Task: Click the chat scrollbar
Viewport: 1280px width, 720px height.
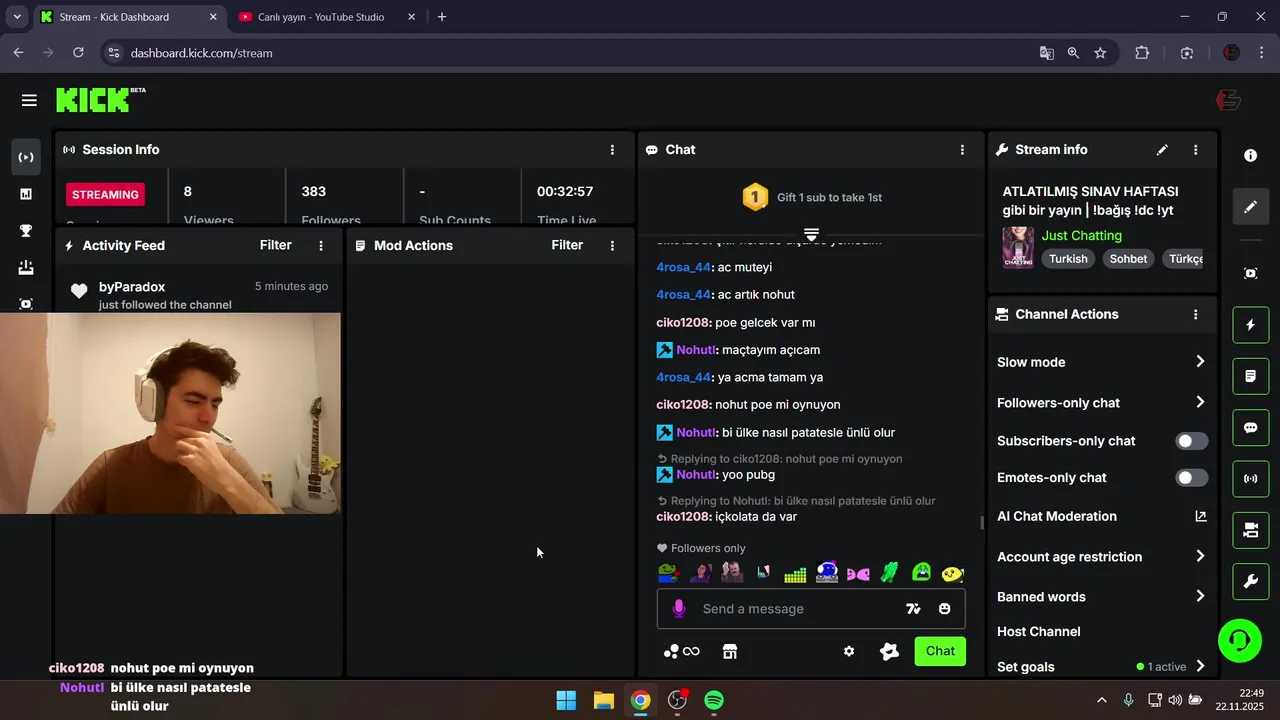Action: pos(981,522)
